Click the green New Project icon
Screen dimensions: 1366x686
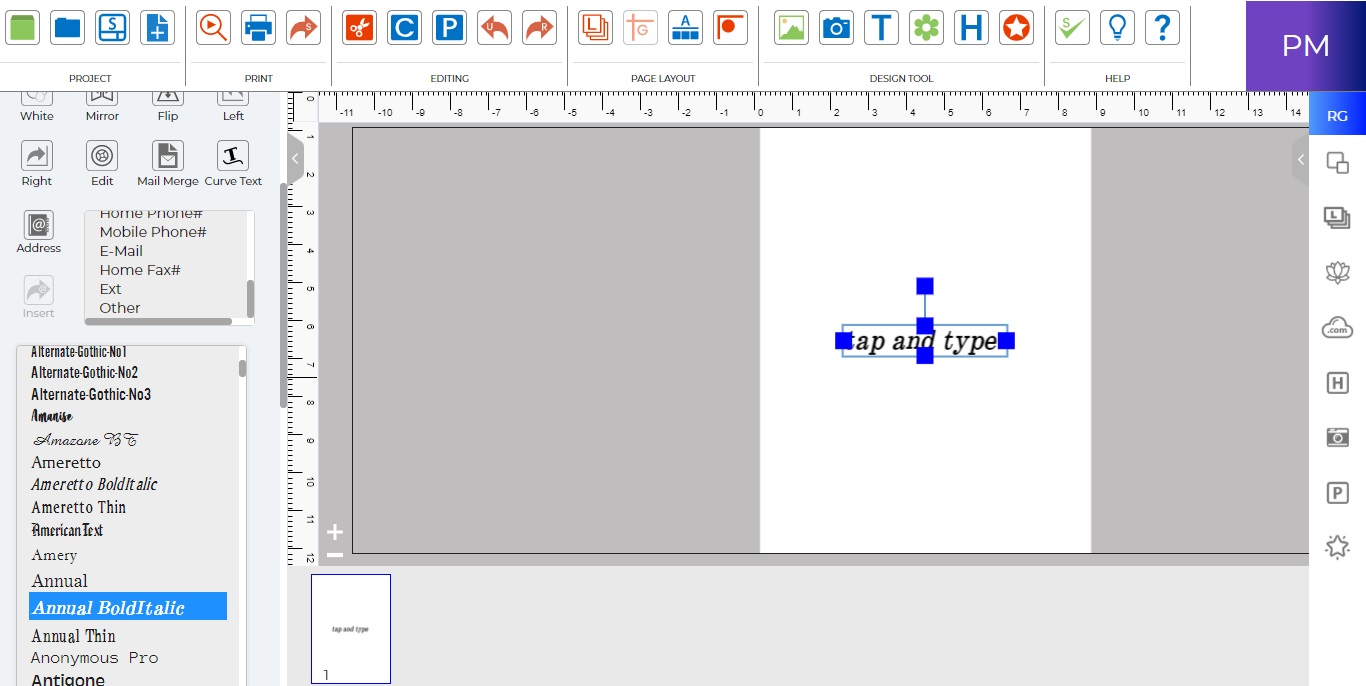(22, 27)
